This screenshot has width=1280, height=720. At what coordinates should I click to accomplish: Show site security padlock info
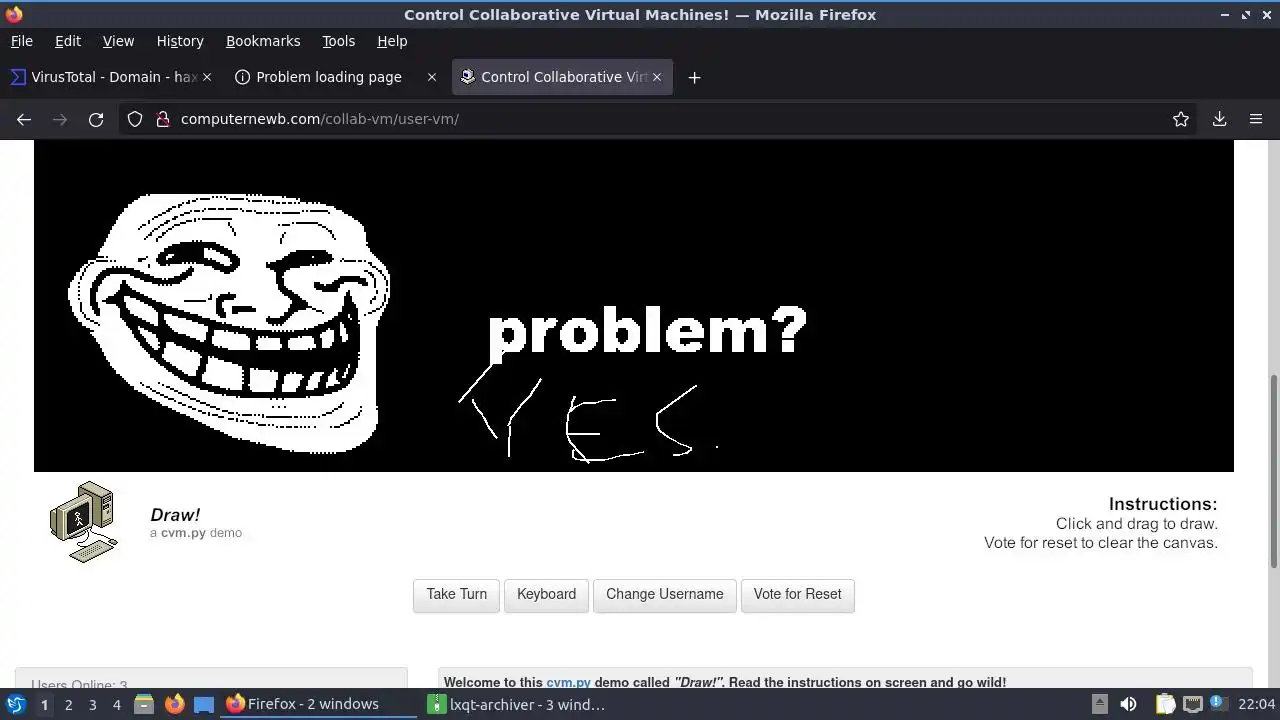pos(163,119)
